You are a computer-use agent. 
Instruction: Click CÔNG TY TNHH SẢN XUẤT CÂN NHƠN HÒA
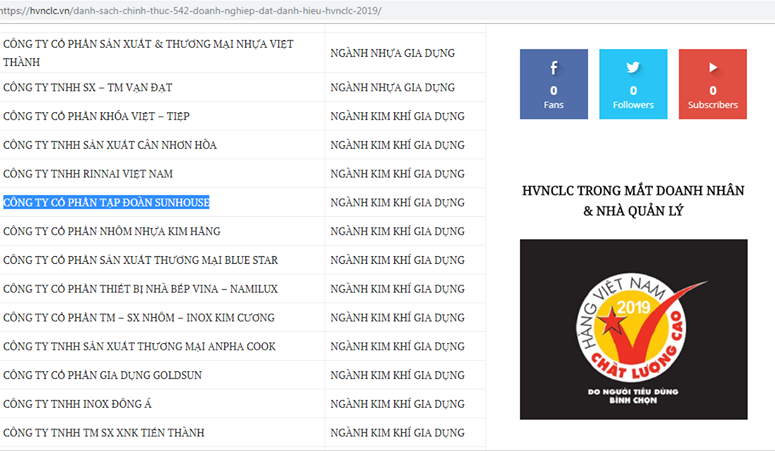click(x=110, y=145)
